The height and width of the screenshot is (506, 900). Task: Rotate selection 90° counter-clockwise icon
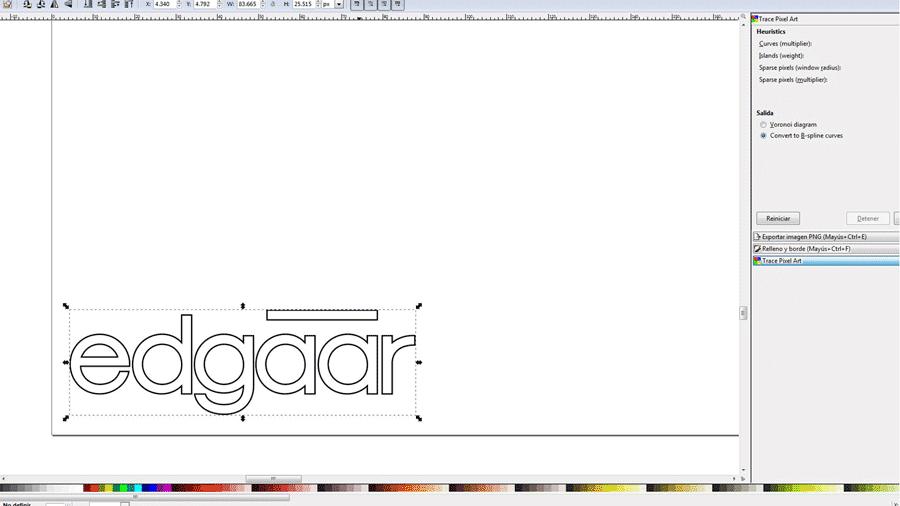(27, 4)
